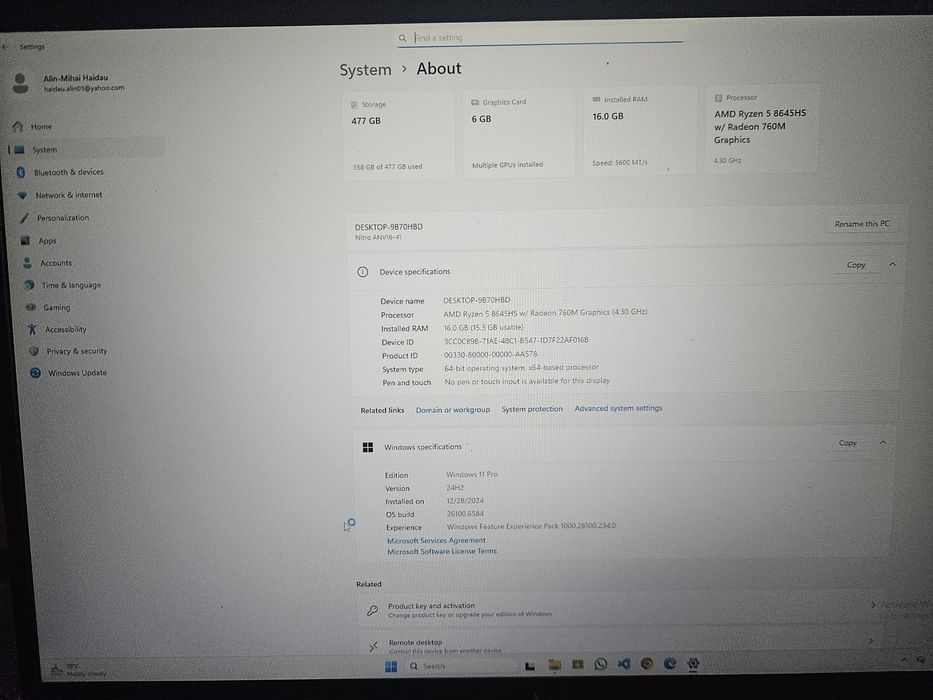Open the Processor AMD Ryzen 5 card
This screenshot has width=933, height=700.
coord(762,128)
